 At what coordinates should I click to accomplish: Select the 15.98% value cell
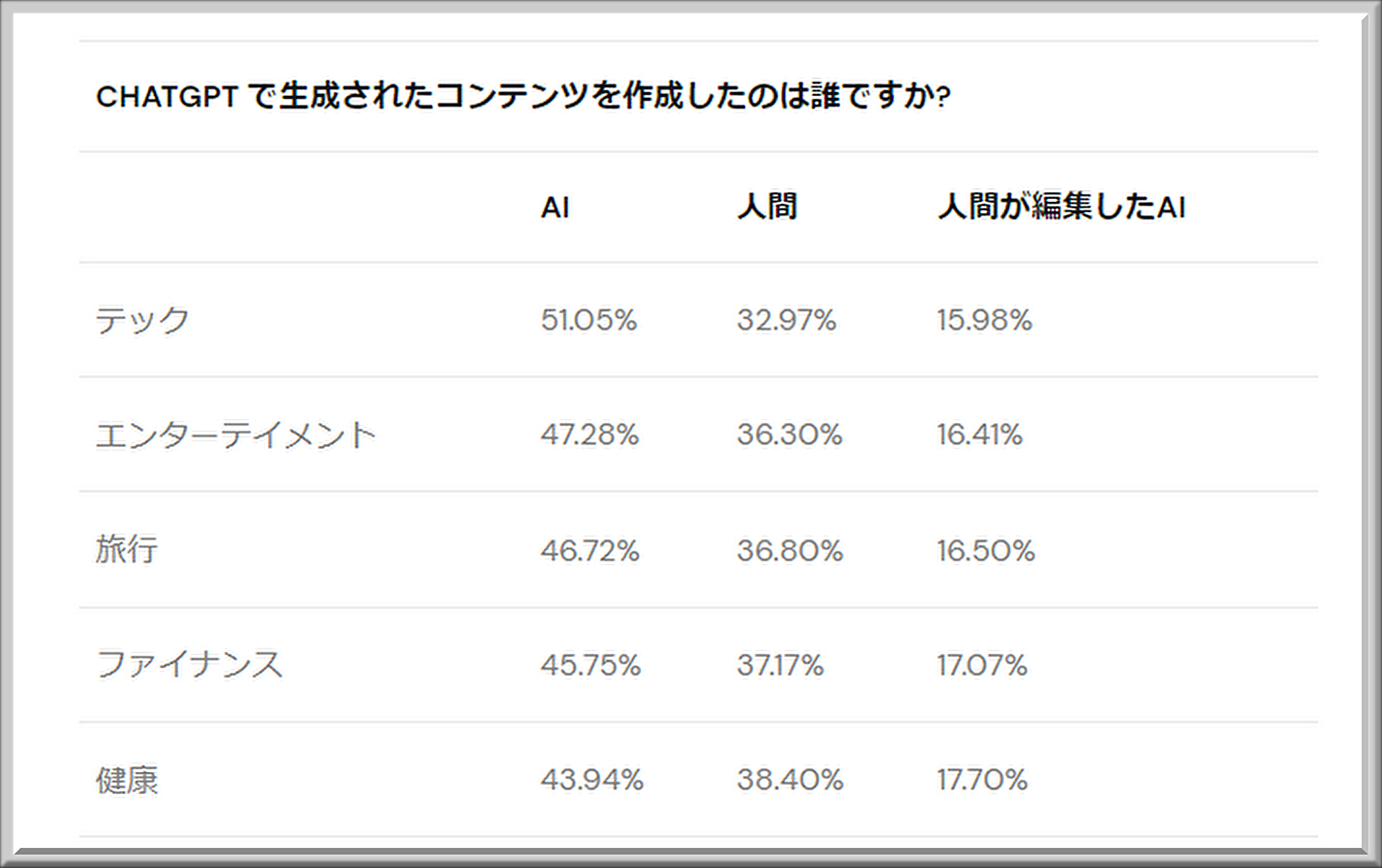985,320
